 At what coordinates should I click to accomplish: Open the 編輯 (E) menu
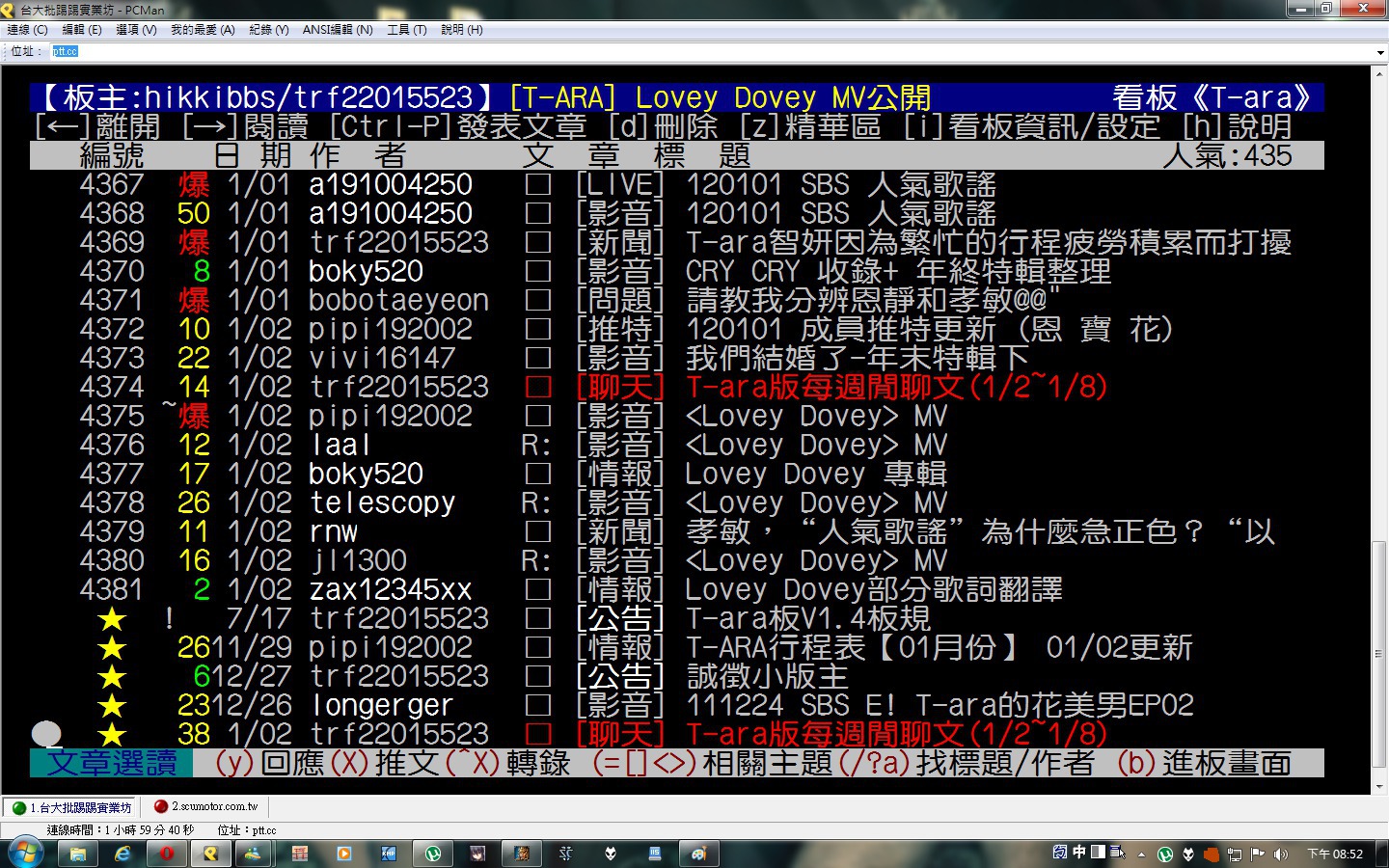click(82, 30)
